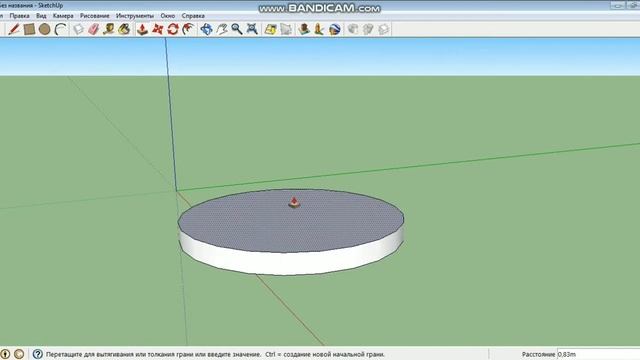Viewport: 640px width, 360px height.
Task: Open the Камера menu
Action: (63, 16)
